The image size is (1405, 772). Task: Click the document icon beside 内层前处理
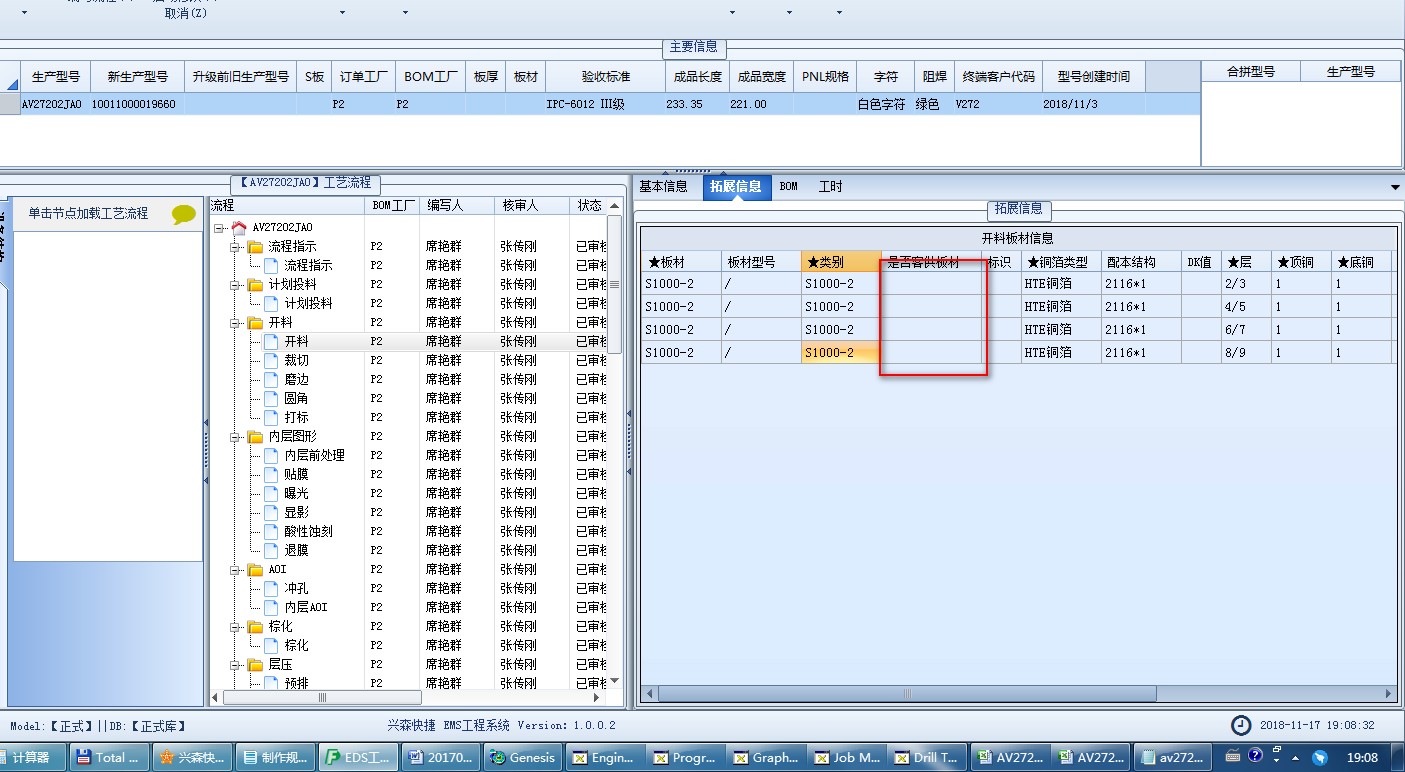click(x=271, y=455)
